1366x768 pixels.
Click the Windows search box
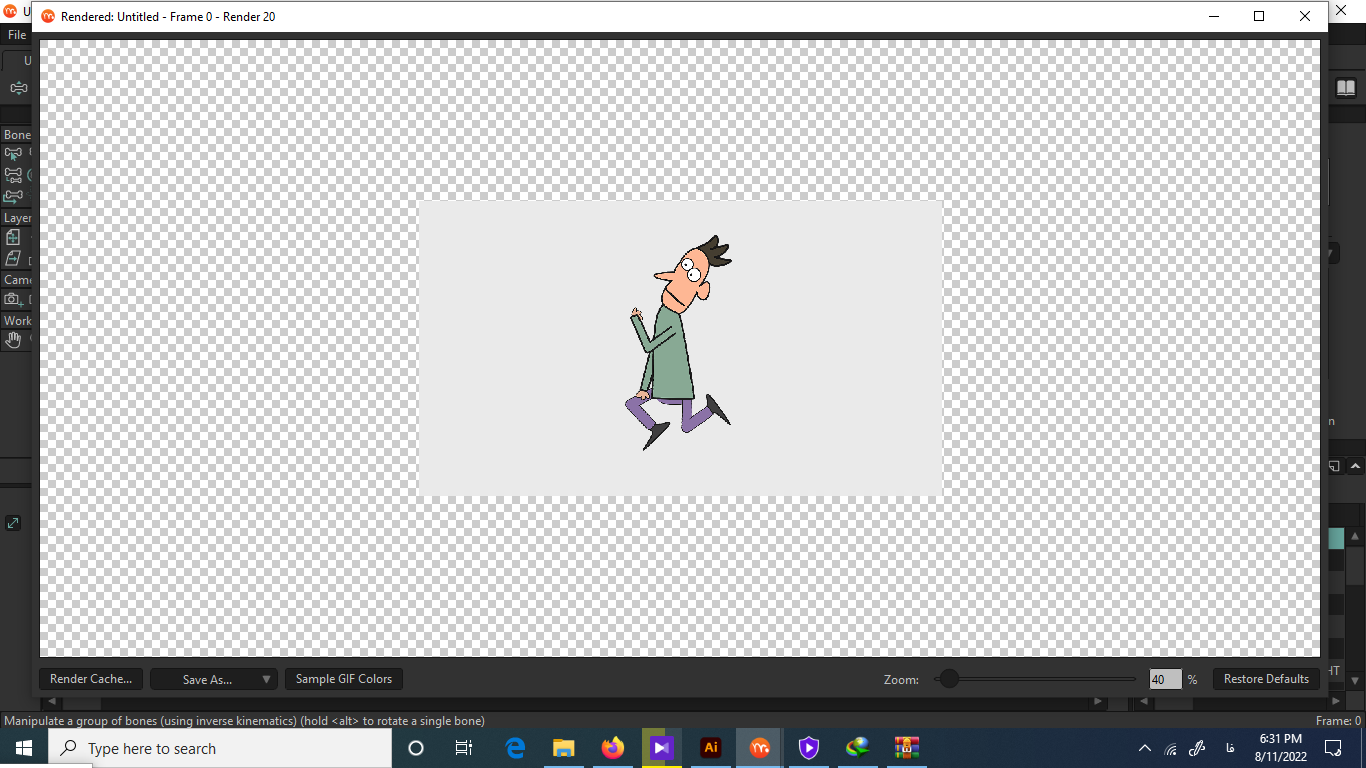coord(220,748)
